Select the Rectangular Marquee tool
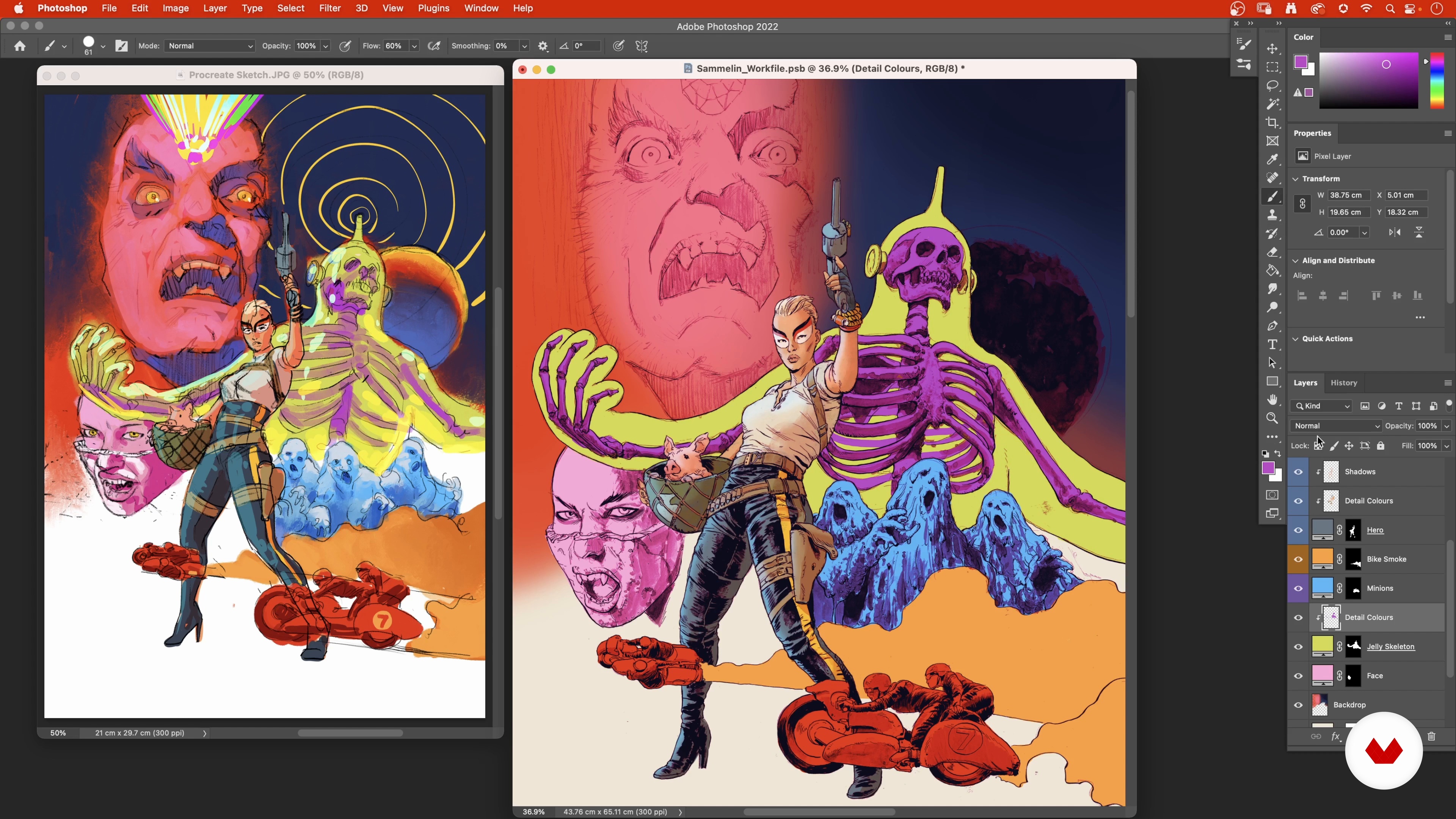The height and width of the screenshot is (819, 1456). [x=1272, y=67]
